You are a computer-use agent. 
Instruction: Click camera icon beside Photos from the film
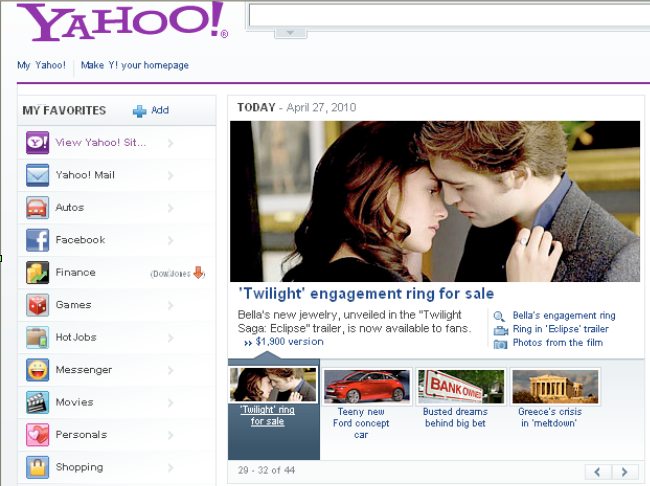point(500,344)
